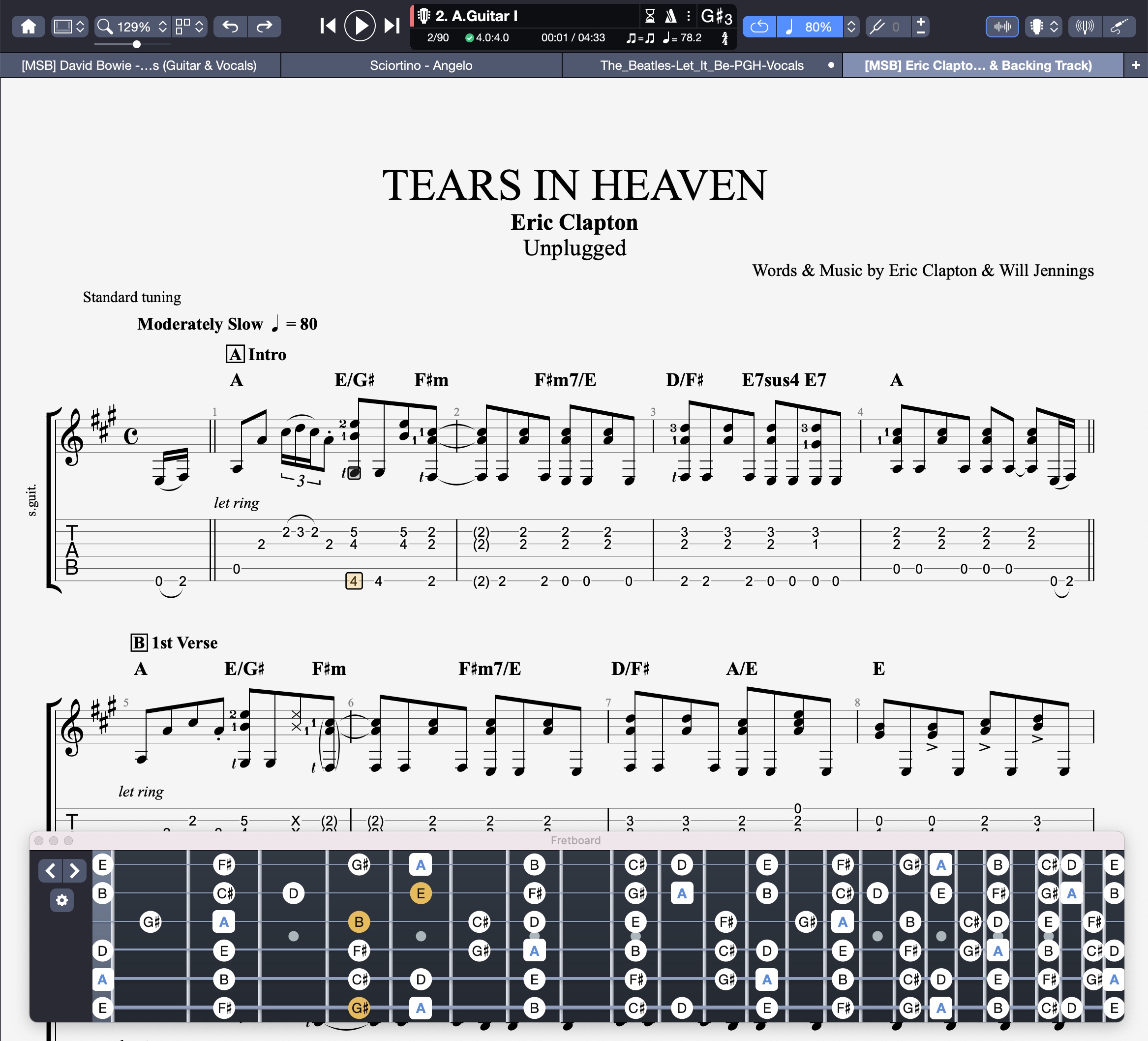Click the 2/90 bar position indicator
This screenshot has width=1148, height=1041.
(438, 37)
